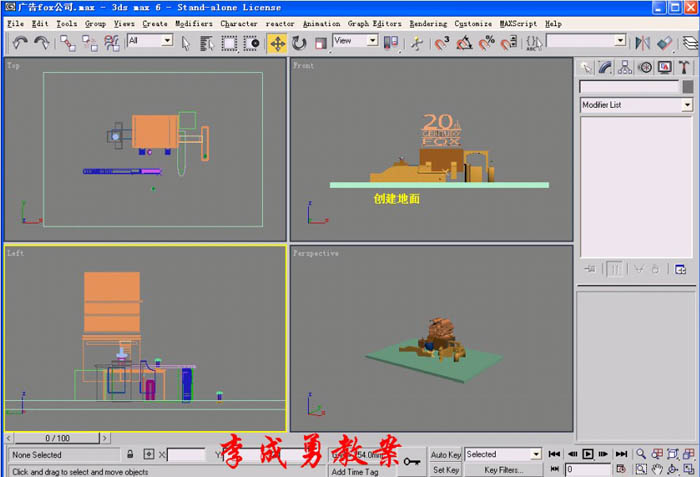
Task: Click the Rectangular Selection Region icon
Action: pos(229,43)
